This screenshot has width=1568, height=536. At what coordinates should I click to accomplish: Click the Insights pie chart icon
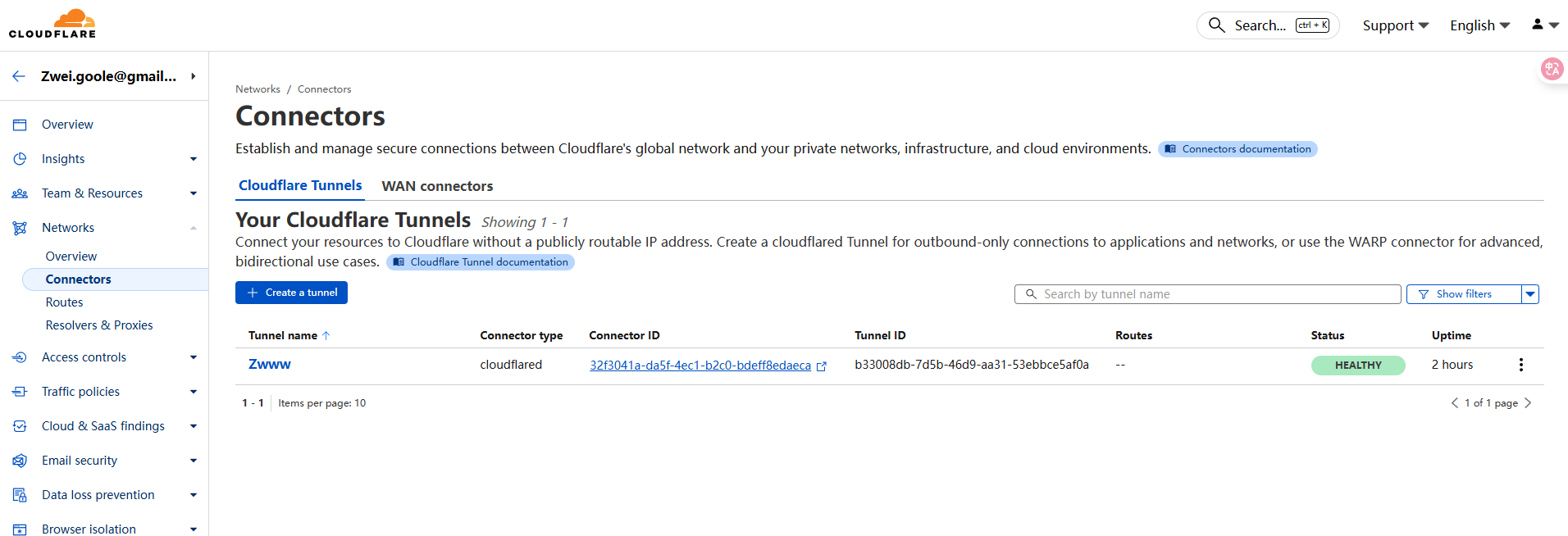click(x=20, y=159)
